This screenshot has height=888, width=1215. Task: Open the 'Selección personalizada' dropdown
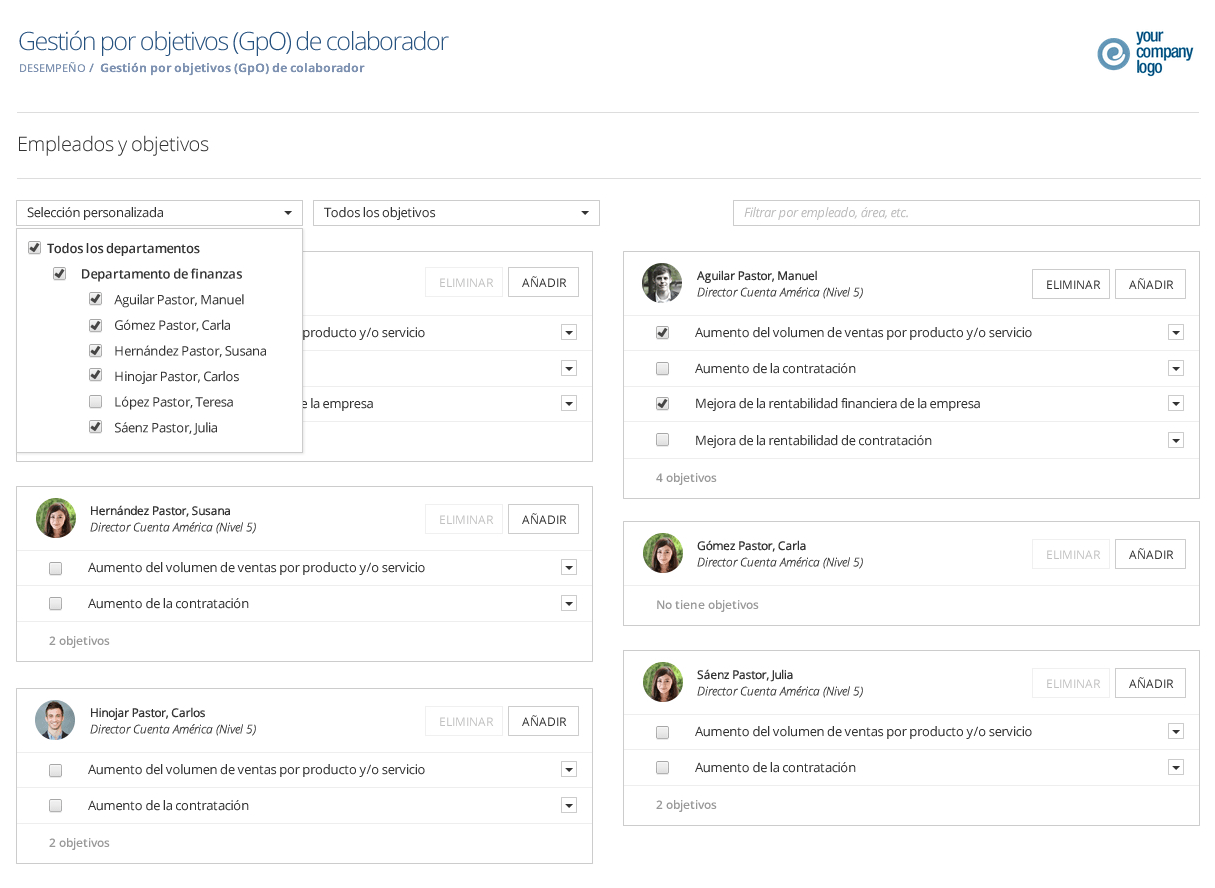coord(159,213)
